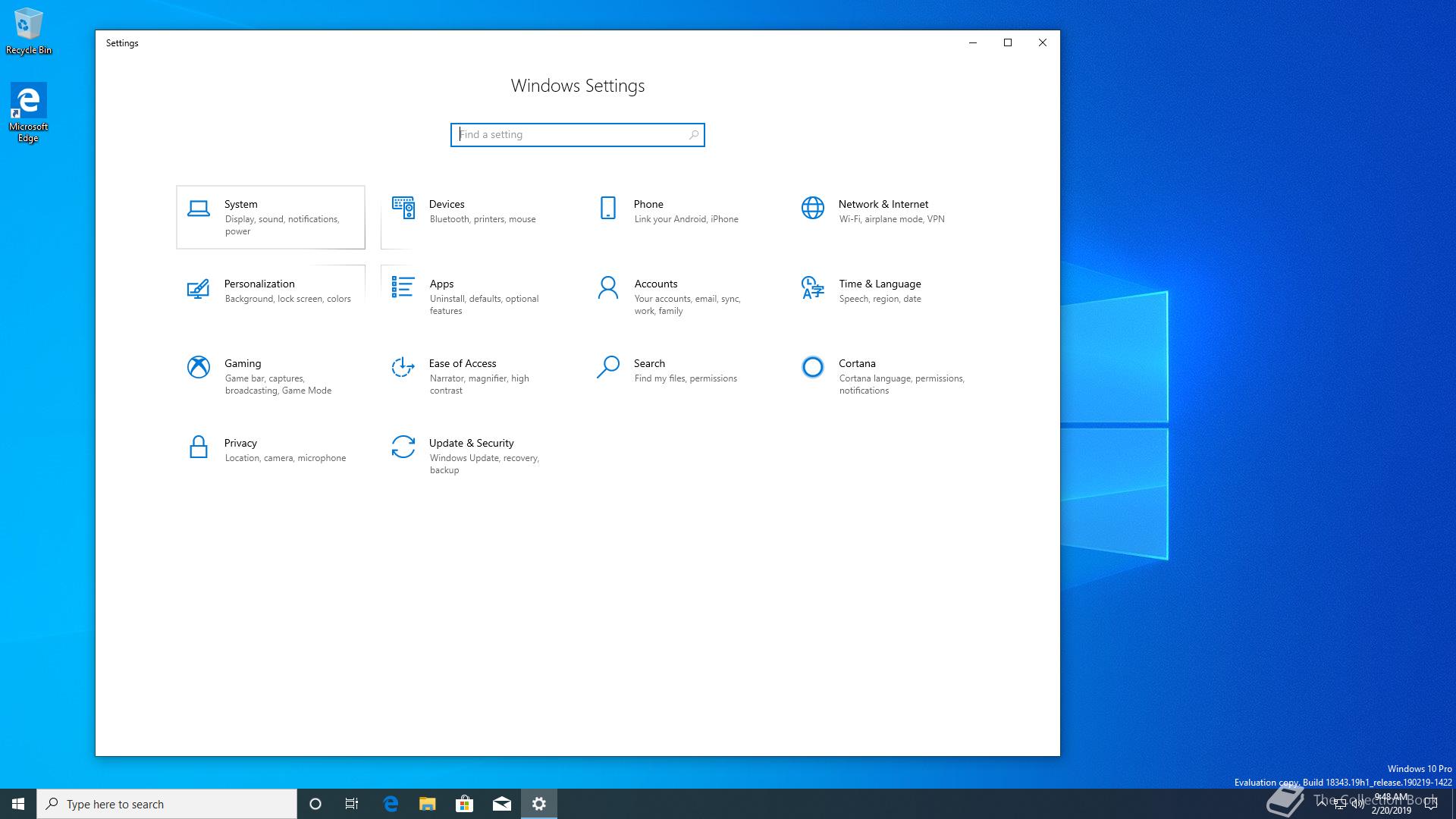
Task: Open the System laptop icon
Action: (199, 209)
